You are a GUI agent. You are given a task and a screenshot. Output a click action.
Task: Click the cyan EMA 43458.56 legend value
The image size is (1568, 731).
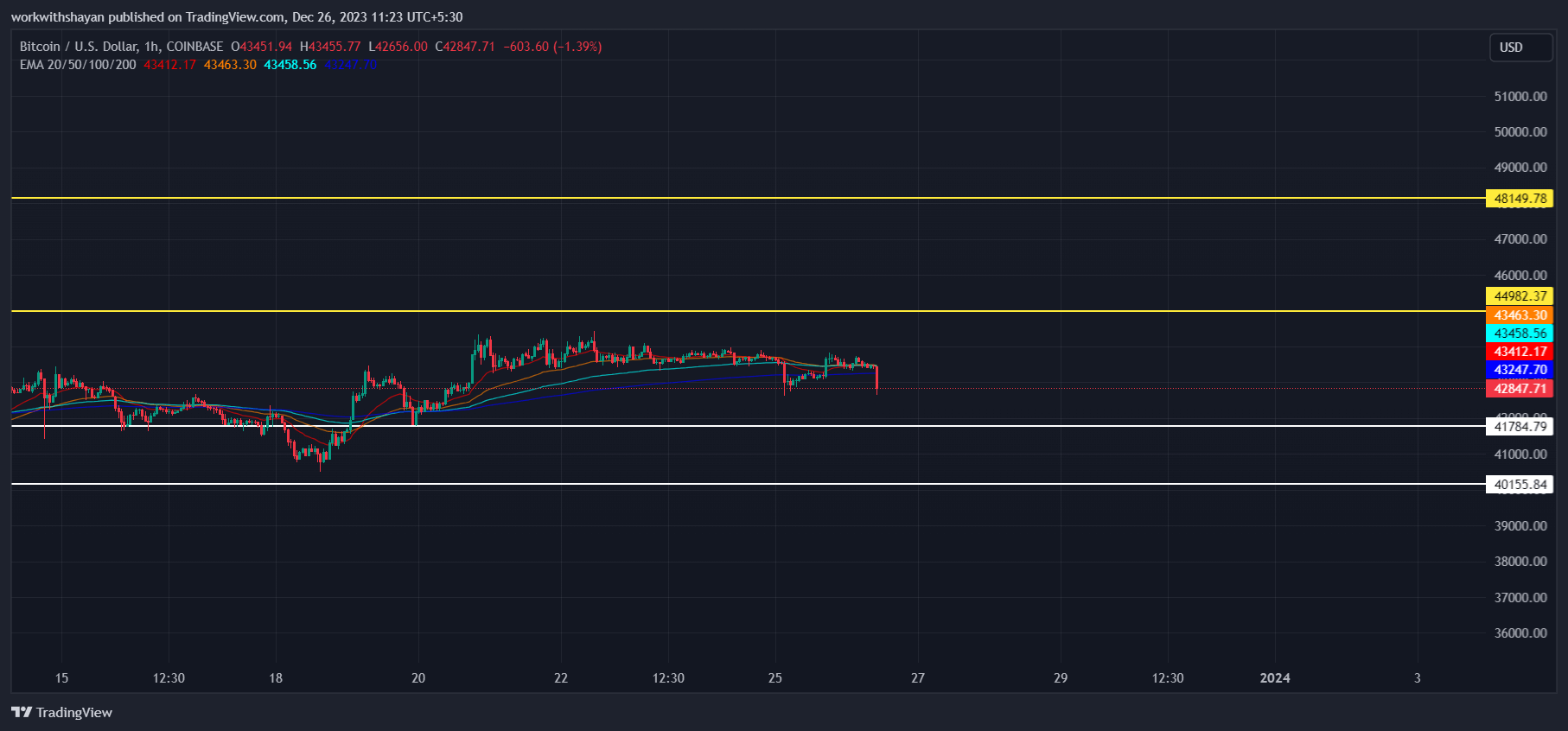coord(290,65)
